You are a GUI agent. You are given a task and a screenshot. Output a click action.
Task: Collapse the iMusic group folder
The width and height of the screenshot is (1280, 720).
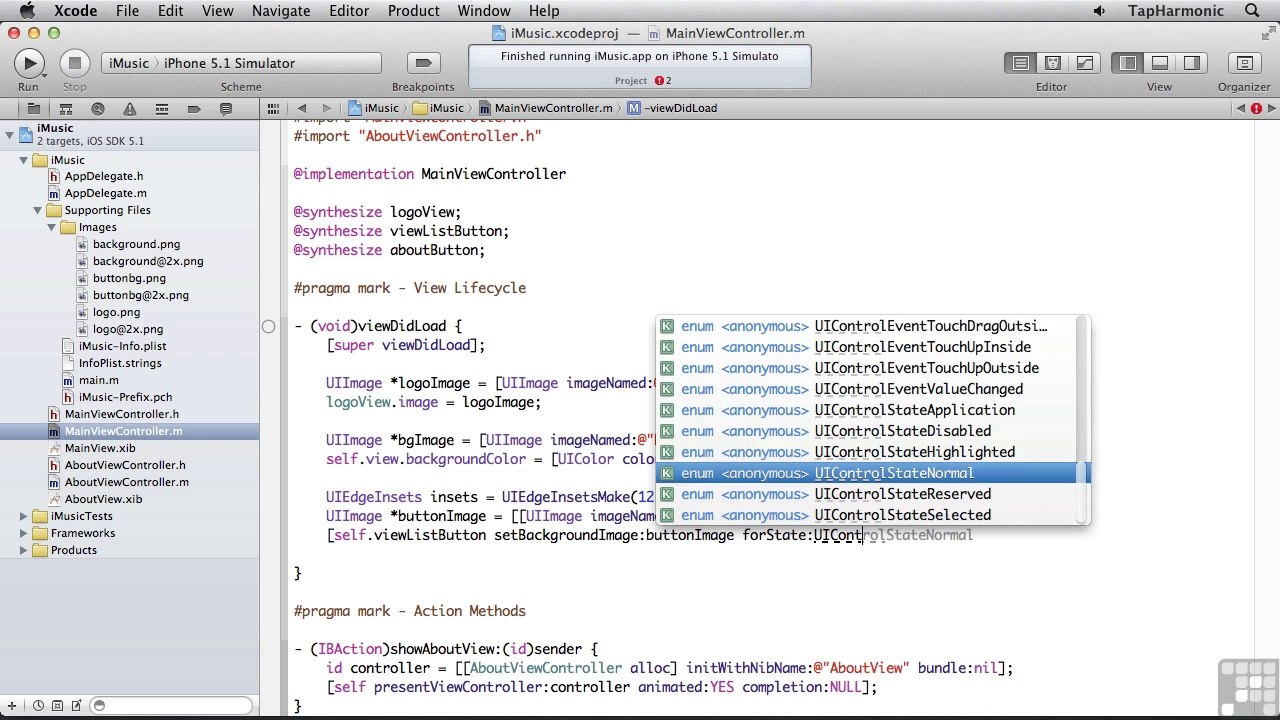click(x=24, y=160)
